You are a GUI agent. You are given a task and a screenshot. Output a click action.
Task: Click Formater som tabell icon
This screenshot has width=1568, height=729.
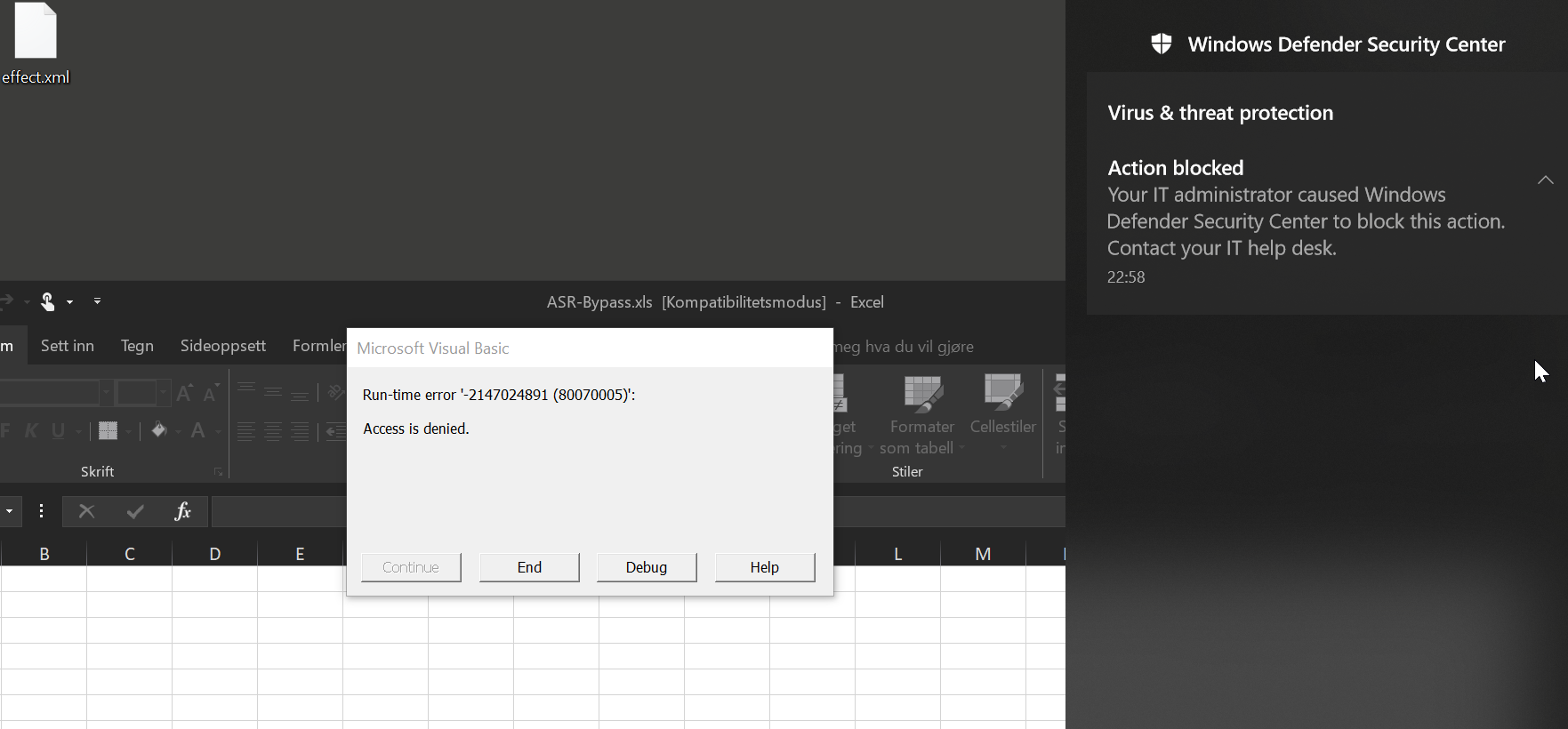point(922,396)
